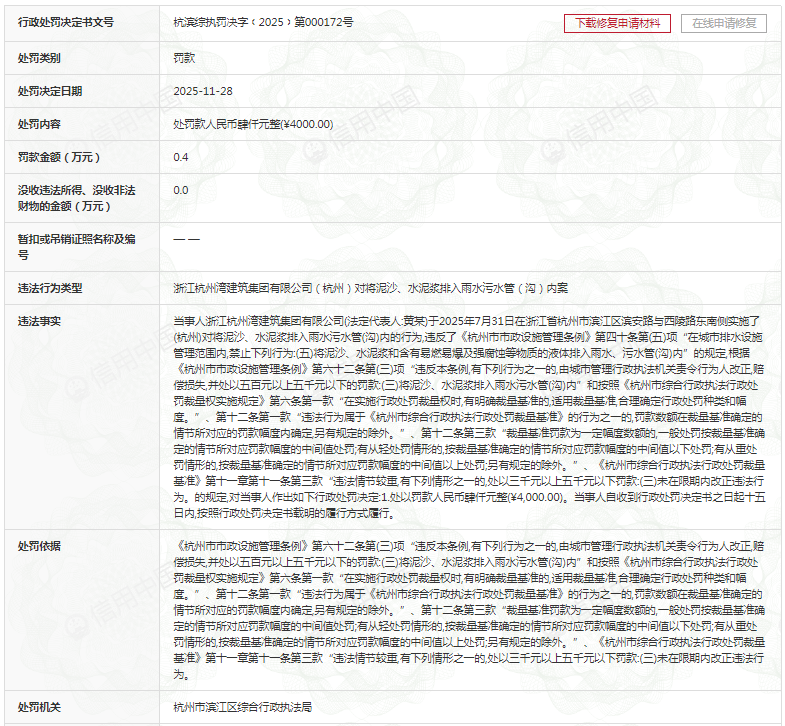Select the date value 2025-11-28

click(203, 91)
